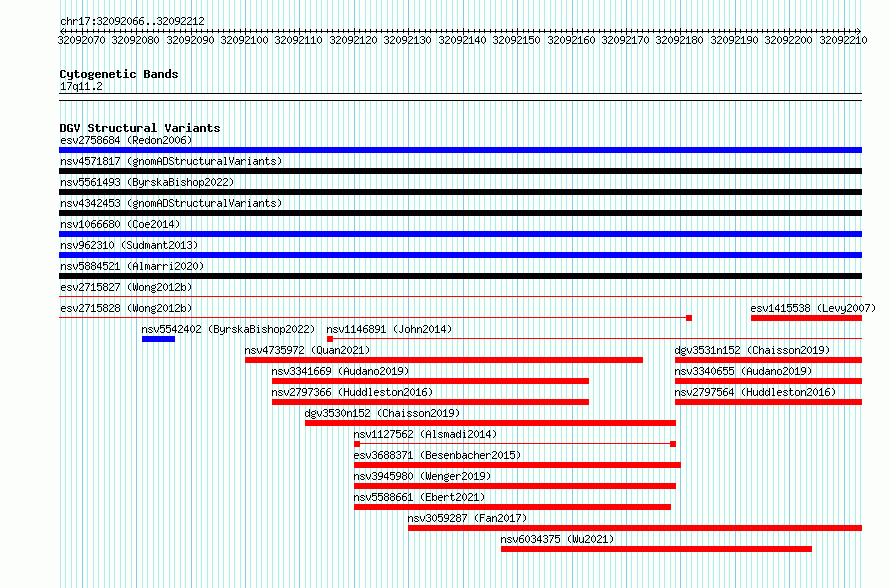The width and height of the screenshot is (890, 588).
Task: Click ruler coordinate 32092140
Action: click(x=462, y=40)
